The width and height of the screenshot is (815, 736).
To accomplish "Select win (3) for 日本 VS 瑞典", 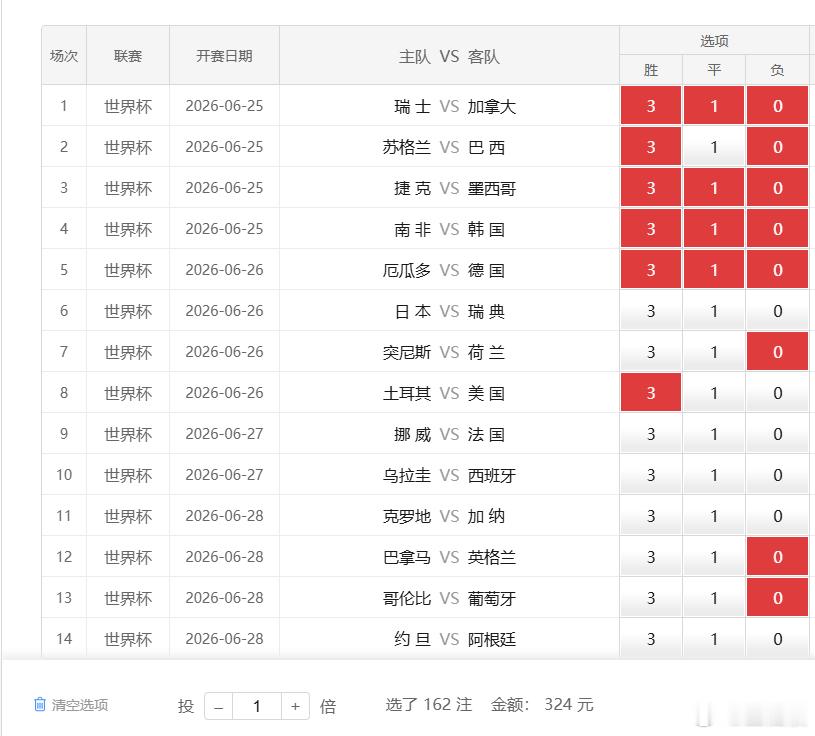I will click(651, 311).
